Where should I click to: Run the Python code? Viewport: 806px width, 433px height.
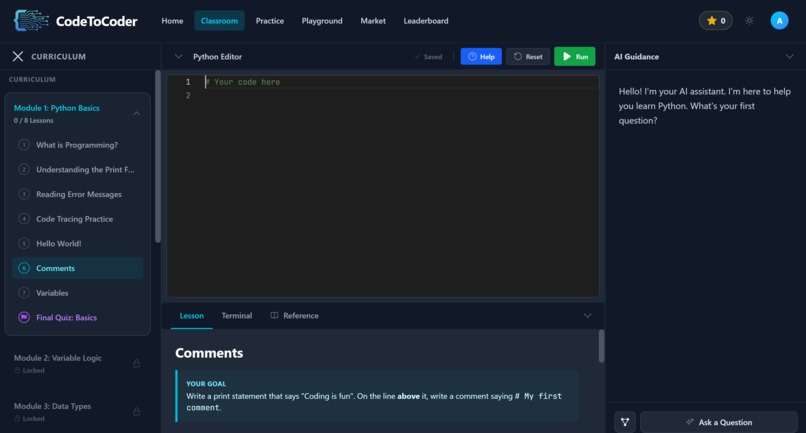click(575, 57)
